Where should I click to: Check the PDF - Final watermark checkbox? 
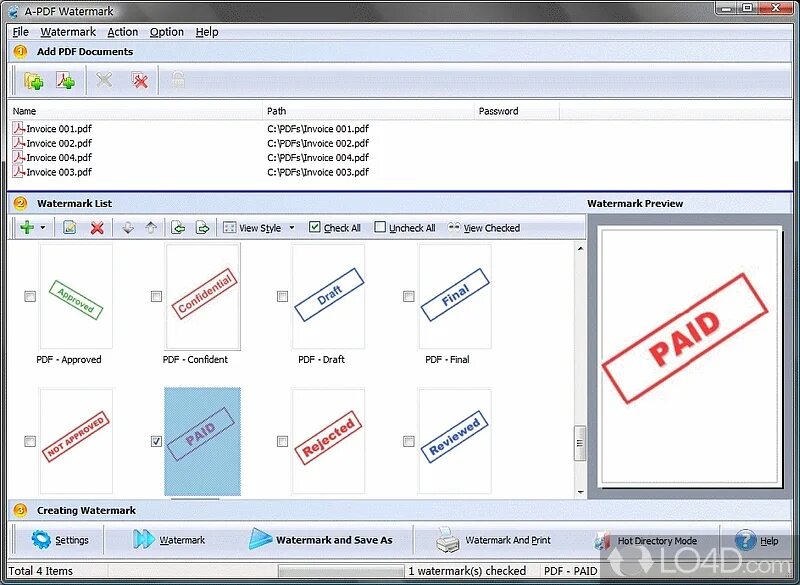(x=409, y=296)
